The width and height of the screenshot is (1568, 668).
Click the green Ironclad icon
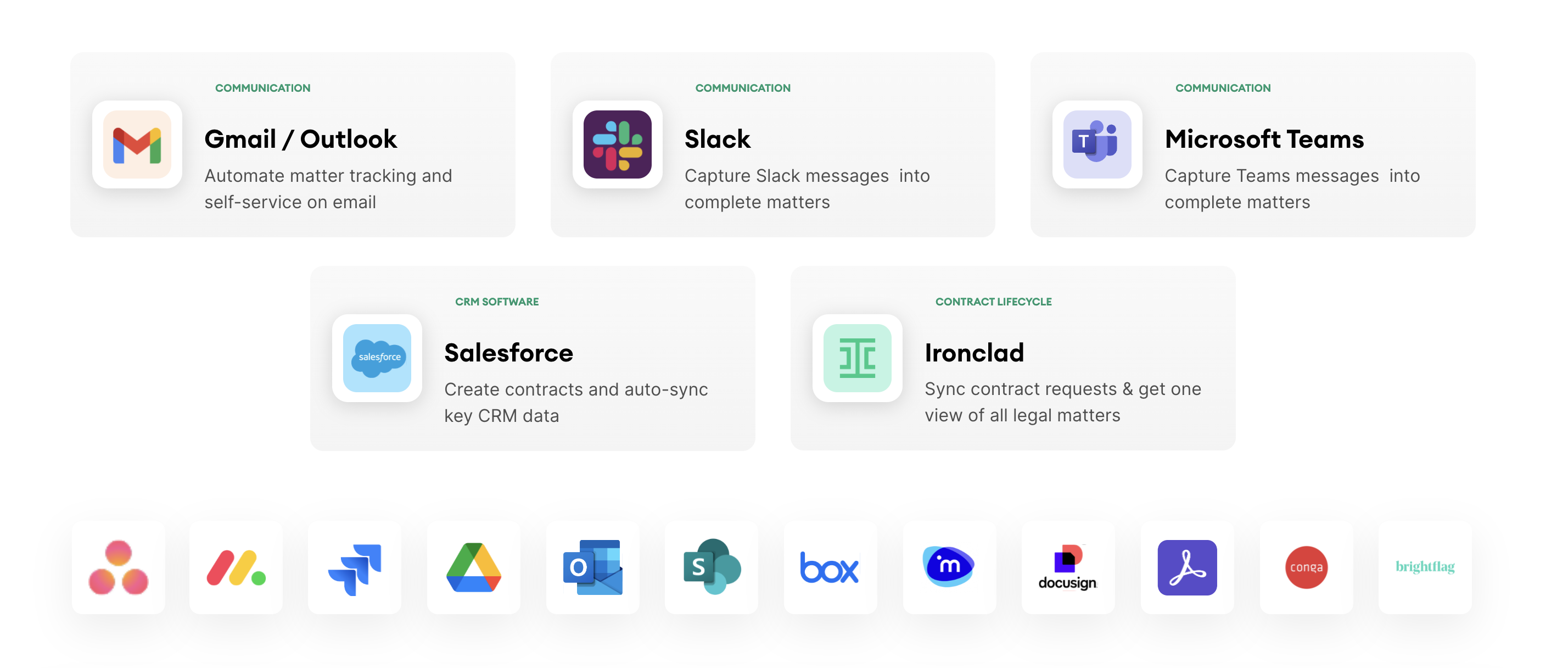[857, 358]
